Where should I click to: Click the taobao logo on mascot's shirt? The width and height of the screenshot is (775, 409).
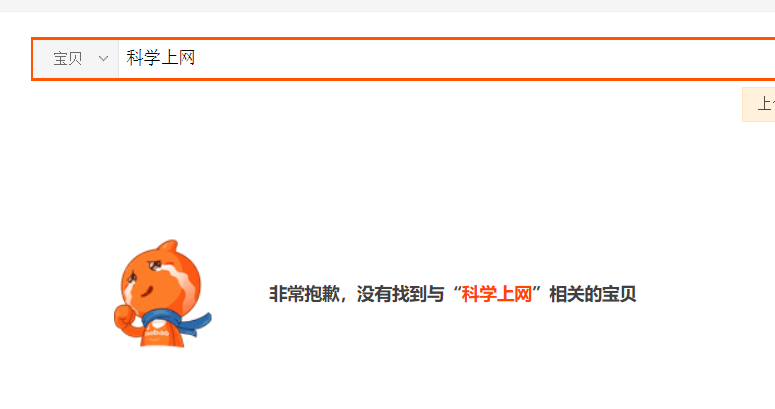[157, 333]
